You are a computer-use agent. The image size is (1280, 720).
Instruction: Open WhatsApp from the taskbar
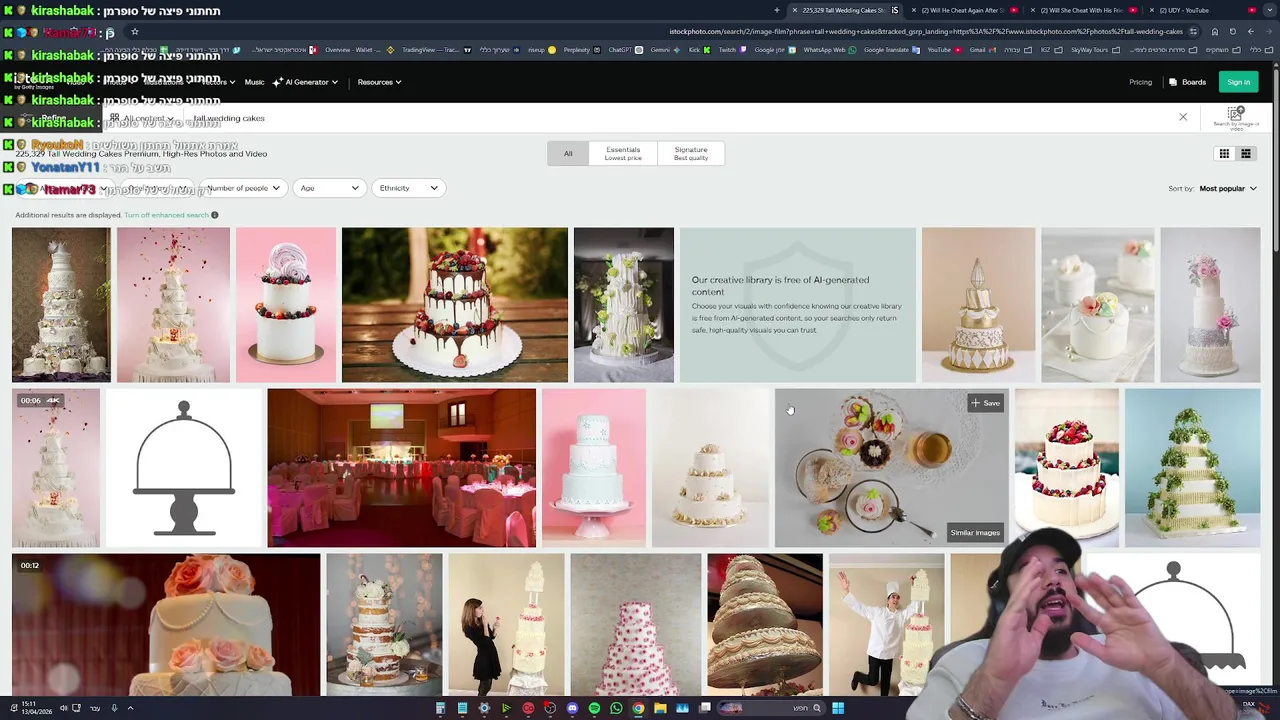616,708
